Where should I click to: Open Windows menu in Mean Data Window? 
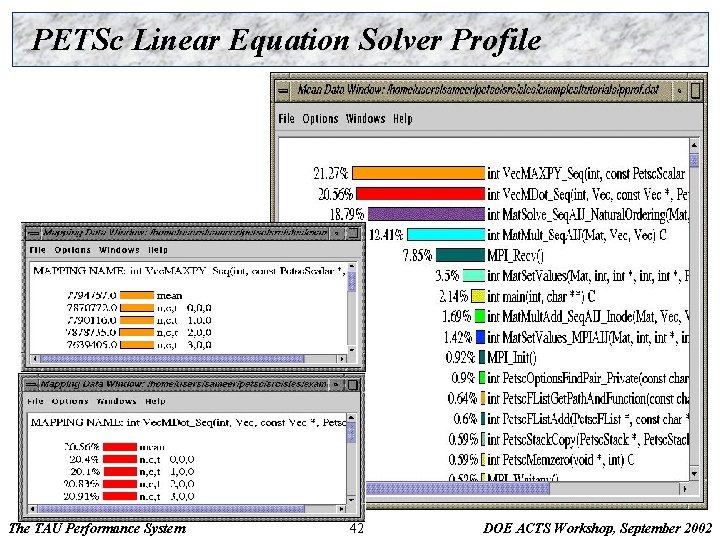tap(366, 119)
